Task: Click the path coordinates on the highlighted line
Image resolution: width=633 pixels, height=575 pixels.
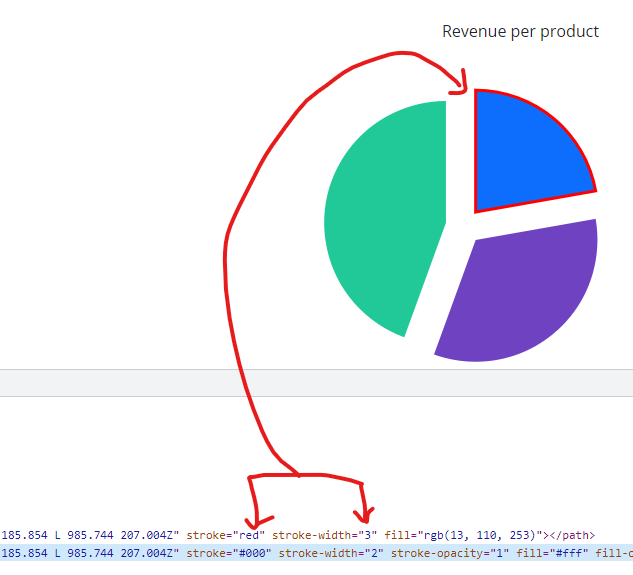Action: pyautogui.click(x=90, y=553)
